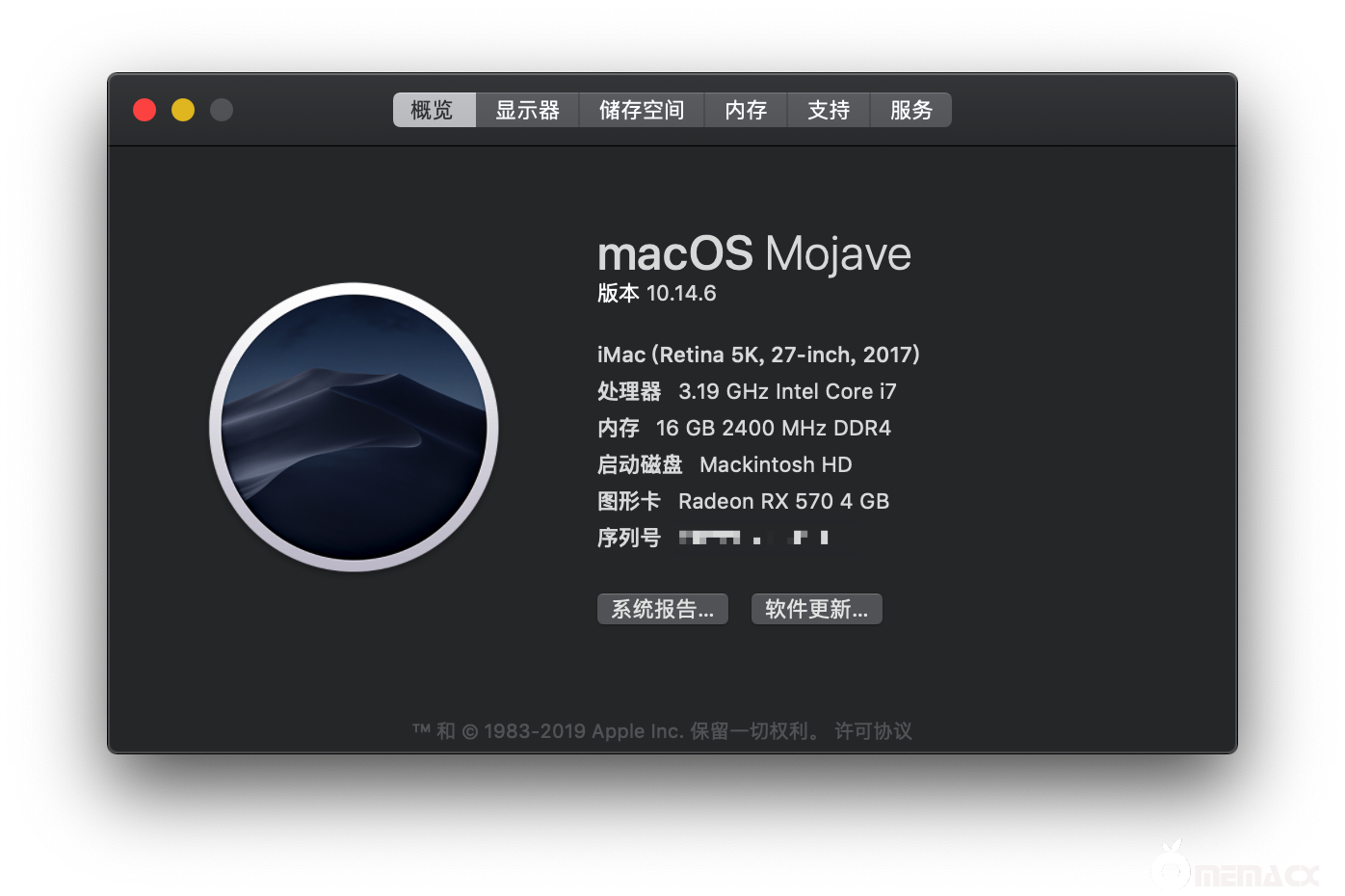Switch to the 显示器 tab
Screen dimensions: 1345x896
(527, 110)
